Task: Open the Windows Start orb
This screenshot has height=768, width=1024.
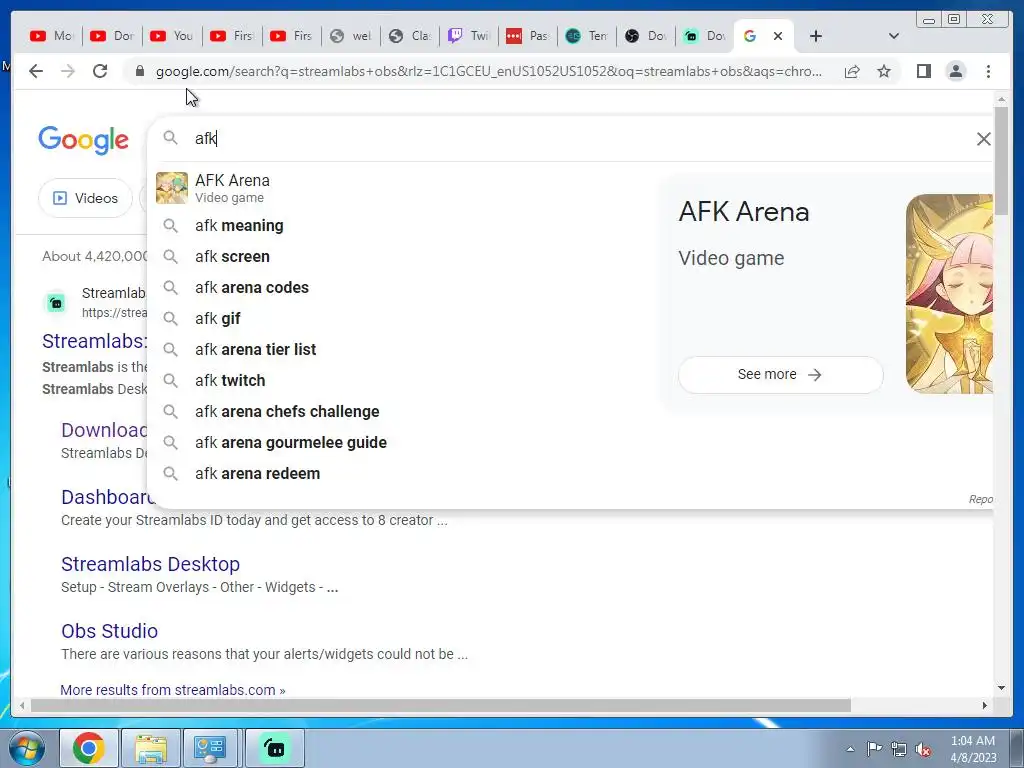Action: [x=27, y=748]
